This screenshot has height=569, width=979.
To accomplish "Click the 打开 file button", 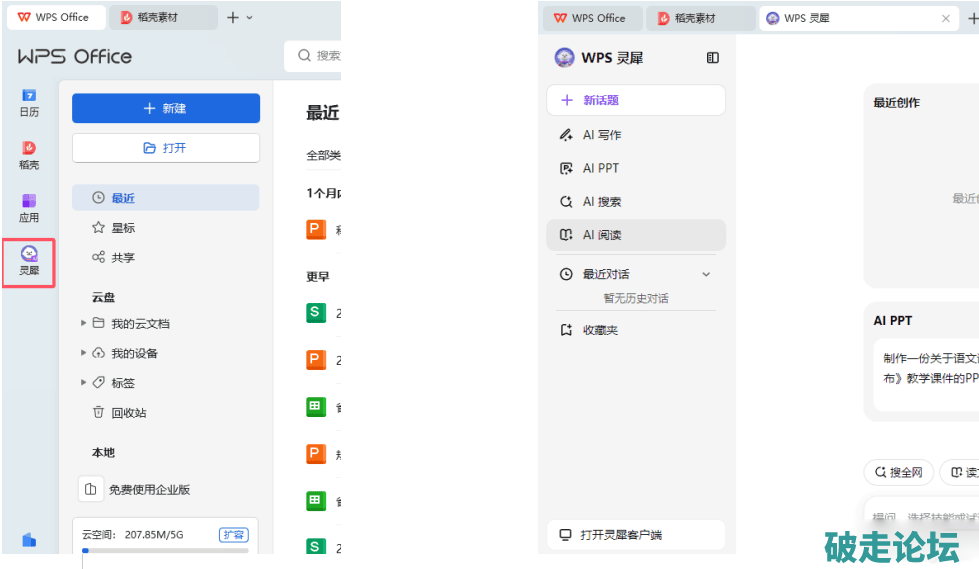I will coord(165,148).
